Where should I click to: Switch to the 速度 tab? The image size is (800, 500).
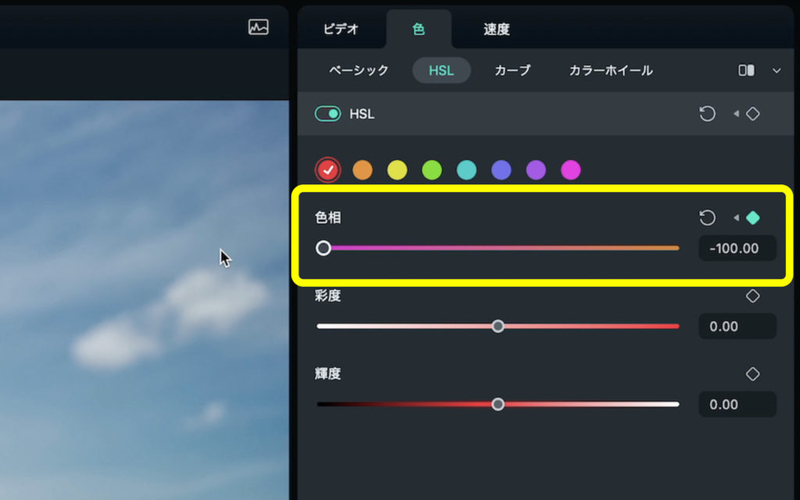[496, 29]
